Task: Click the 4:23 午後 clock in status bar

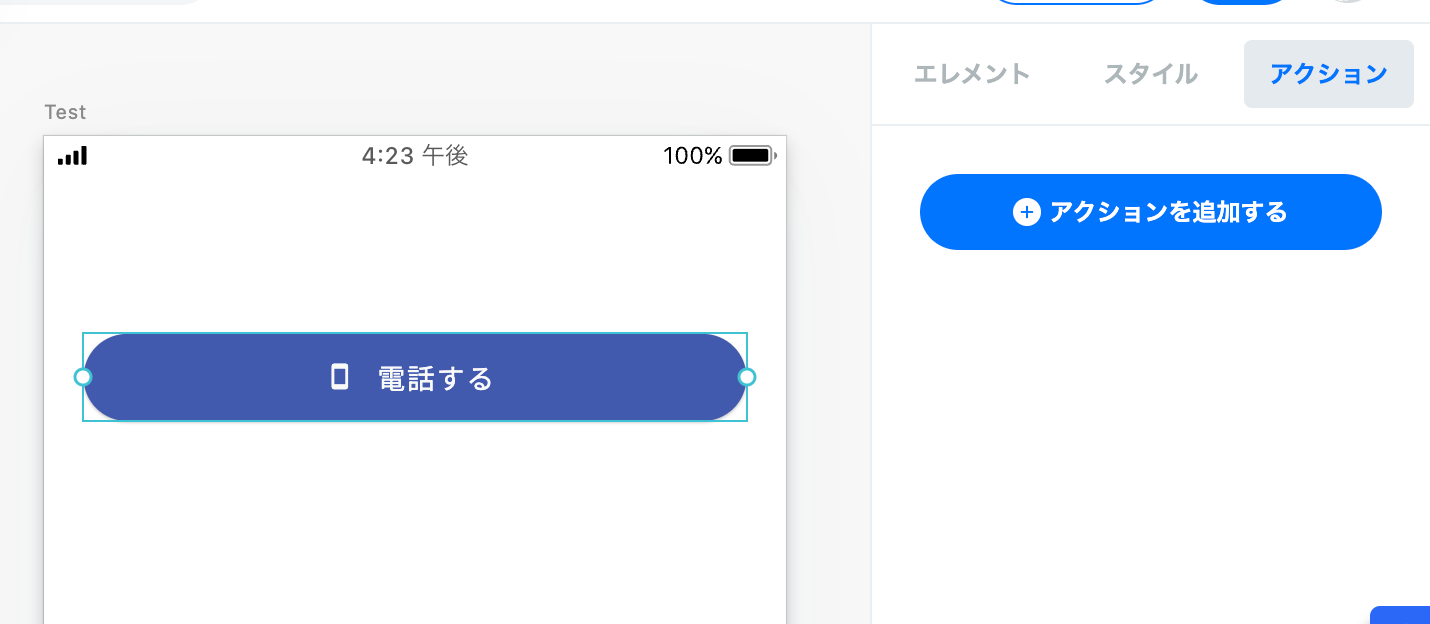Action: tap(415, 156)
